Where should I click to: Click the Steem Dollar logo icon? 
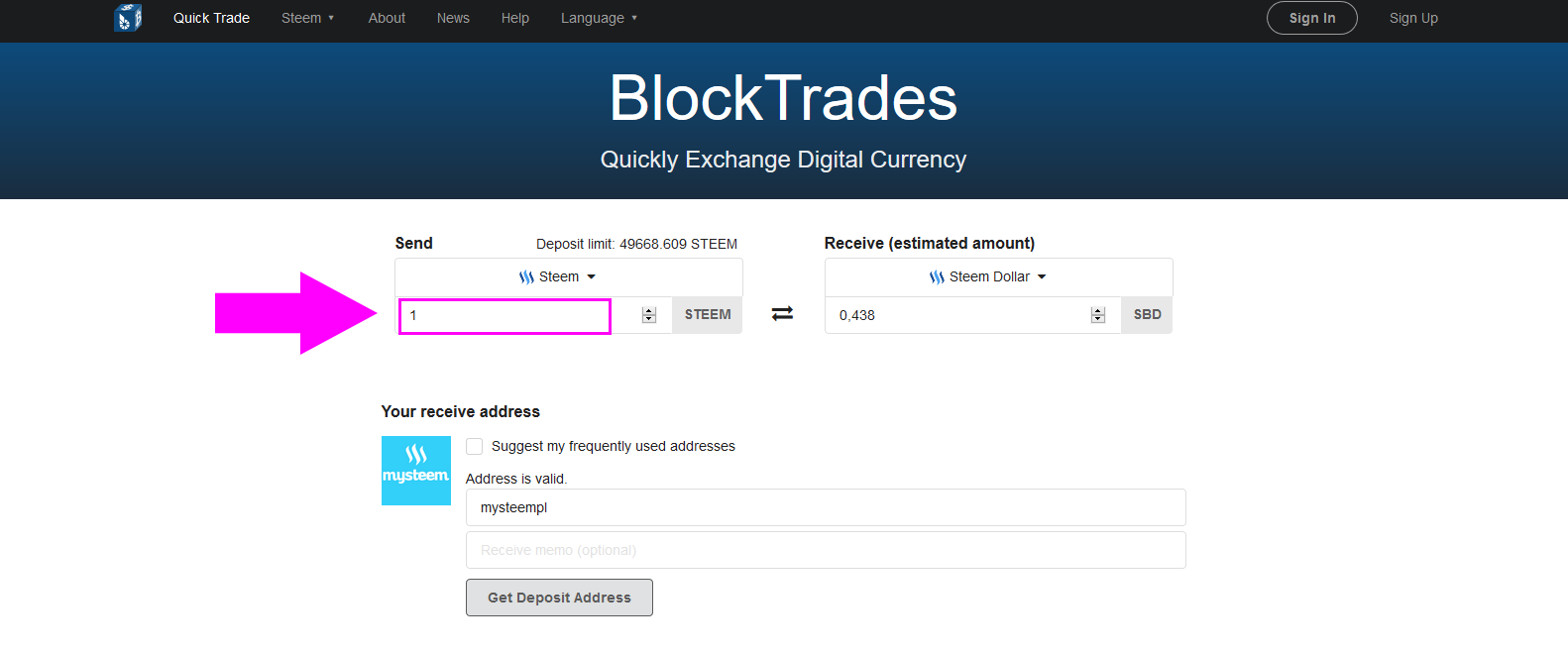pos(937,277)
